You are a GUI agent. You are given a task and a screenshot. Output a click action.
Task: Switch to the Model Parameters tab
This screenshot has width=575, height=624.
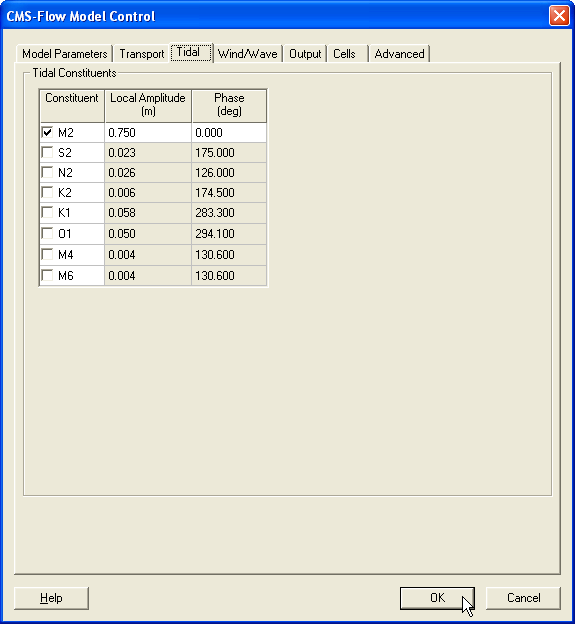click(64, 54)
